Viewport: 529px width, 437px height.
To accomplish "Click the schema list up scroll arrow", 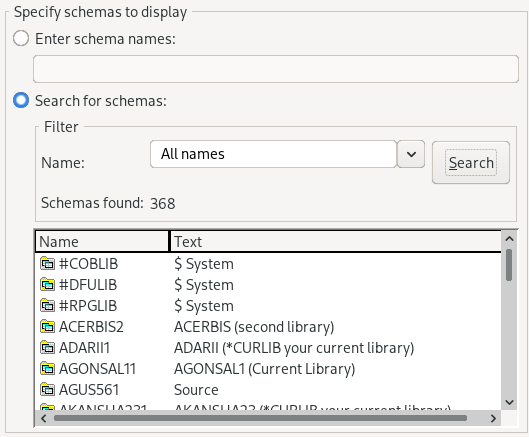I will tap(509, 239).
